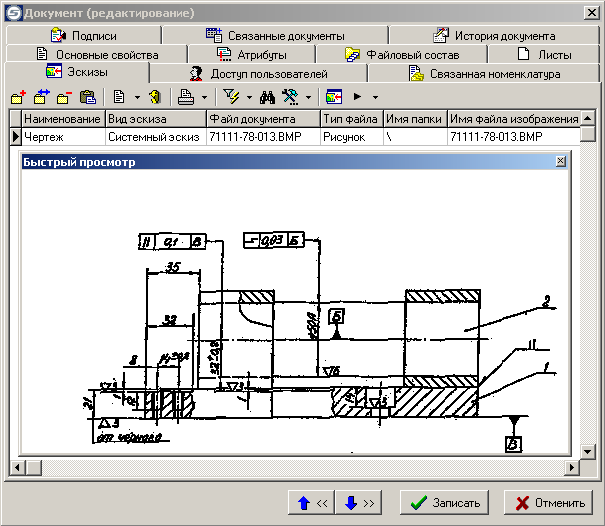
Task: Click the printer icon in toolbar
Action: coord(186,97)
